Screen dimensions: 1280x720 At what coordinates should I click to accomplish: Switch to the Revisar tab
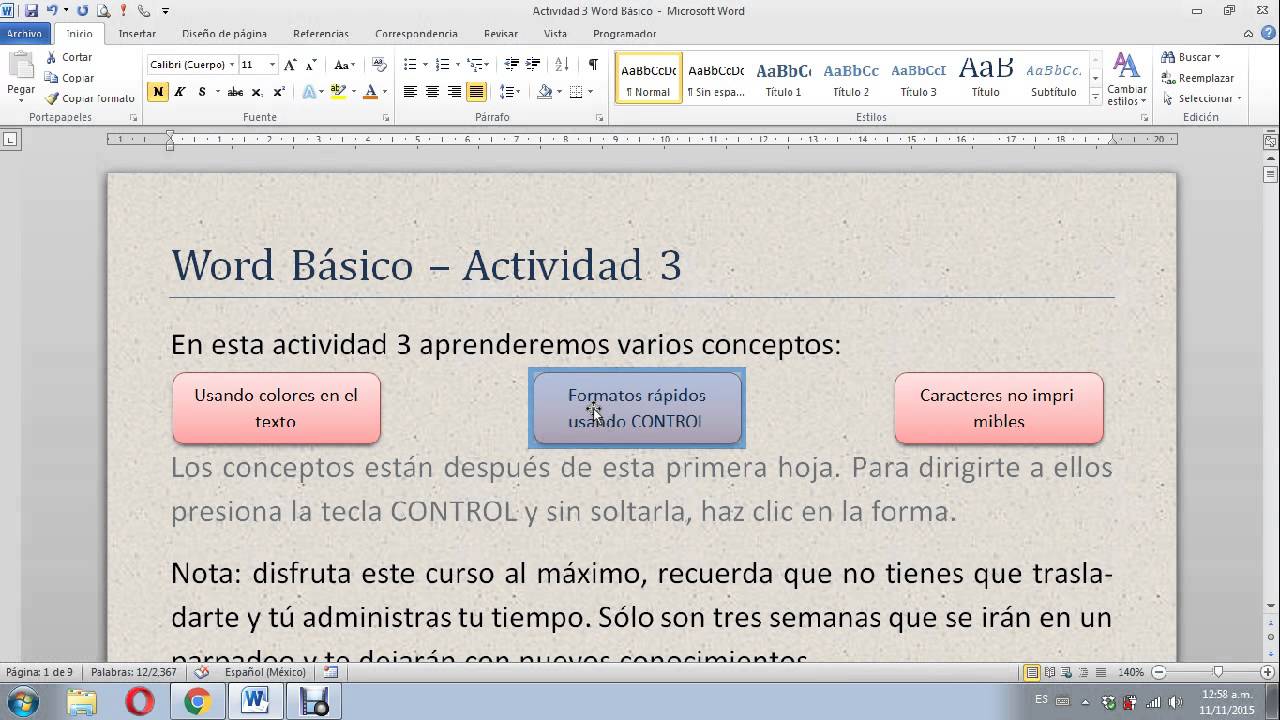click(x=501, y=34)
